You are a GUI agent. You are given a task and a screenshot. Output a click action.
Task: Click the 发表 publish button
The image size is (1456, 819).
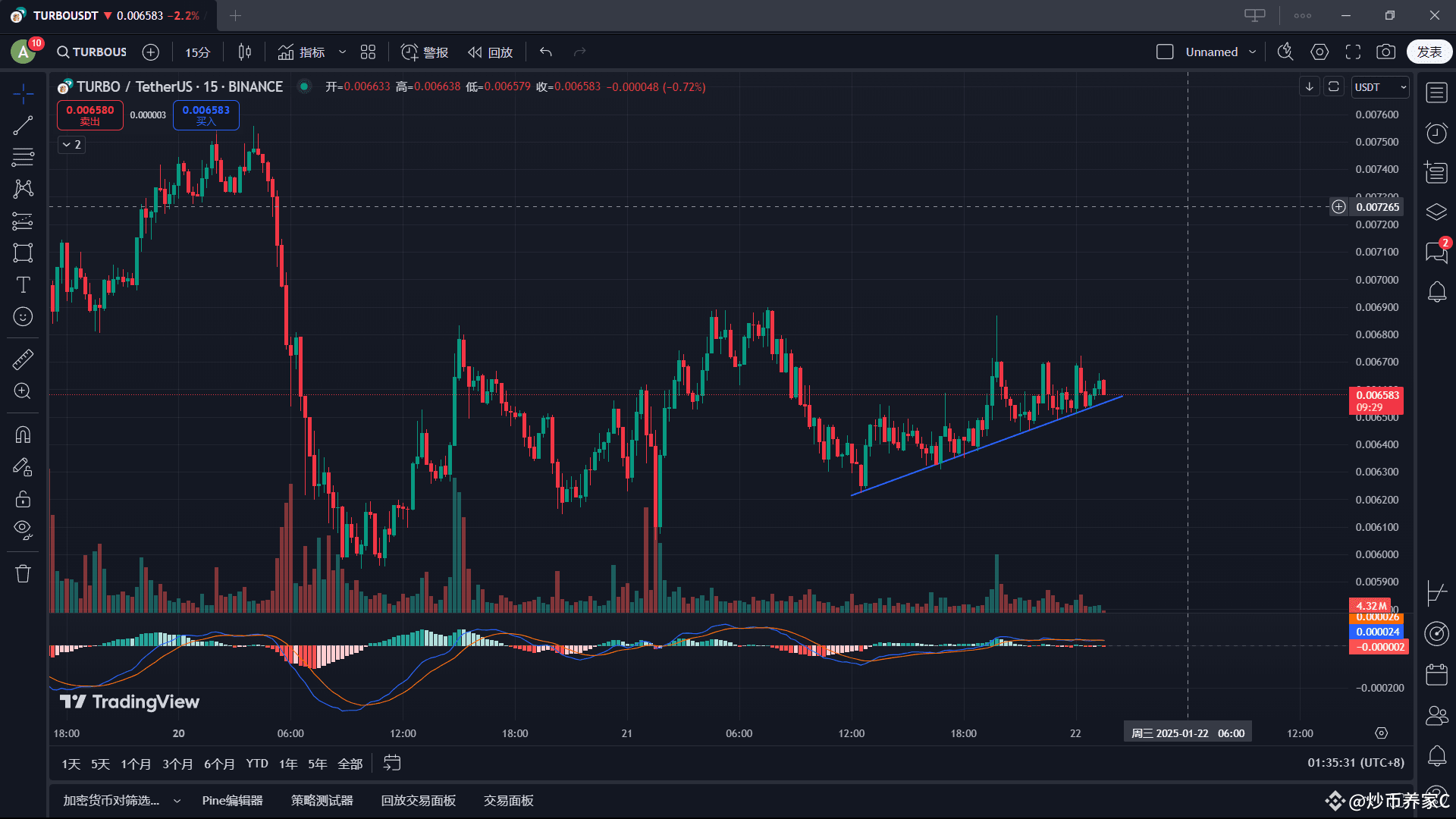pyautogui.click(x=1429, y=52)
